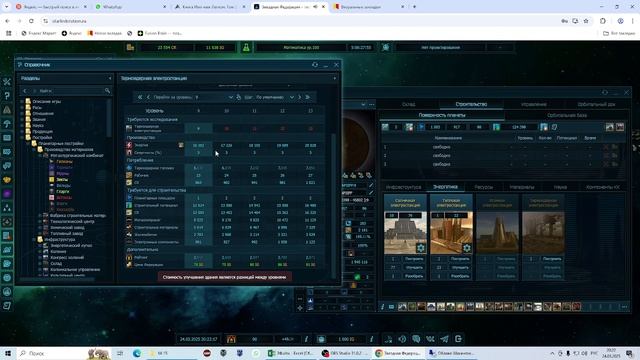Screen dimensions: 640x360
Task: Toggle the small icon beside the Энергия row
Action: coord(181,145)
